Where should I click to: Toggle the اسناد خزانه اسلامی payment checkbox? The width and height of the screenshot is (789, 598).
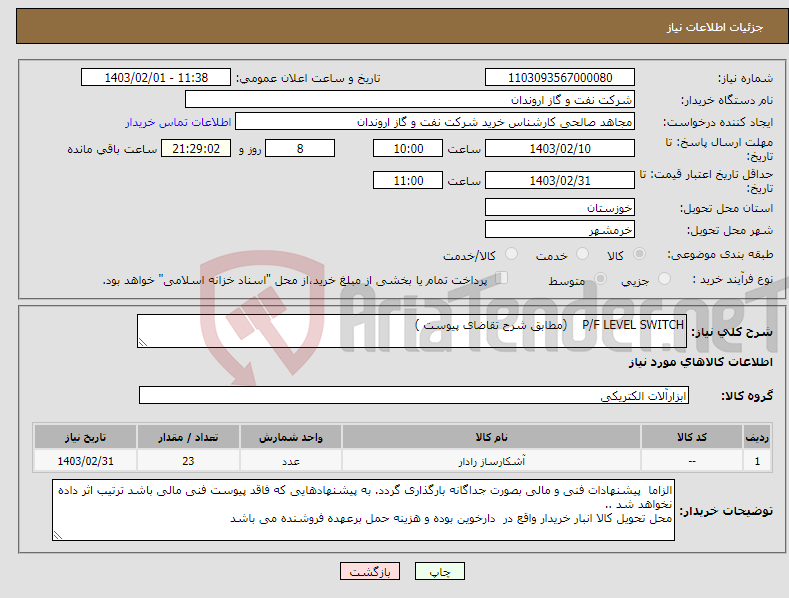(502, 278)
